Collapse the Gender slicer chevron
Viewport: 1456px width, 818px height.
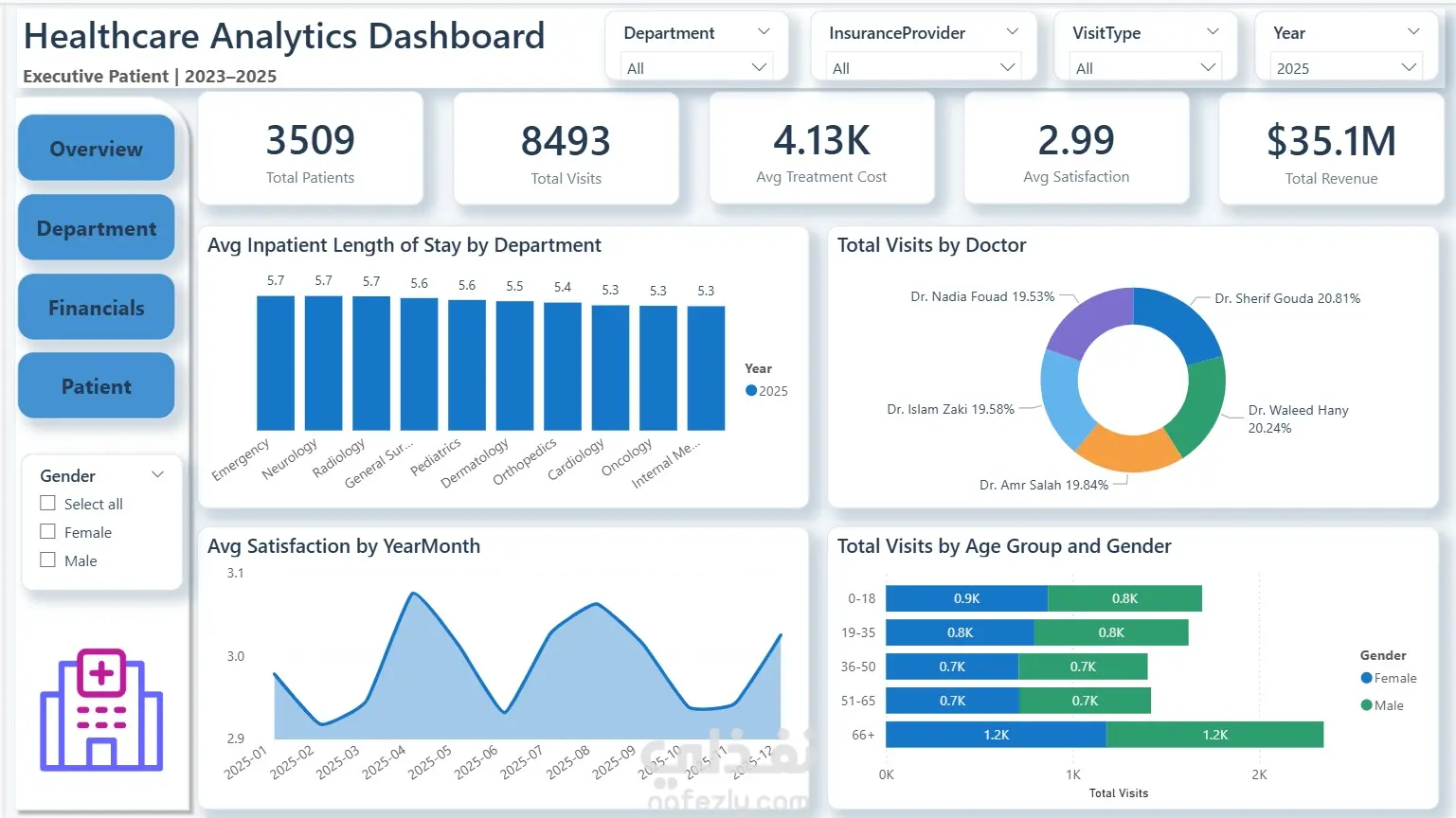[158, 474]
